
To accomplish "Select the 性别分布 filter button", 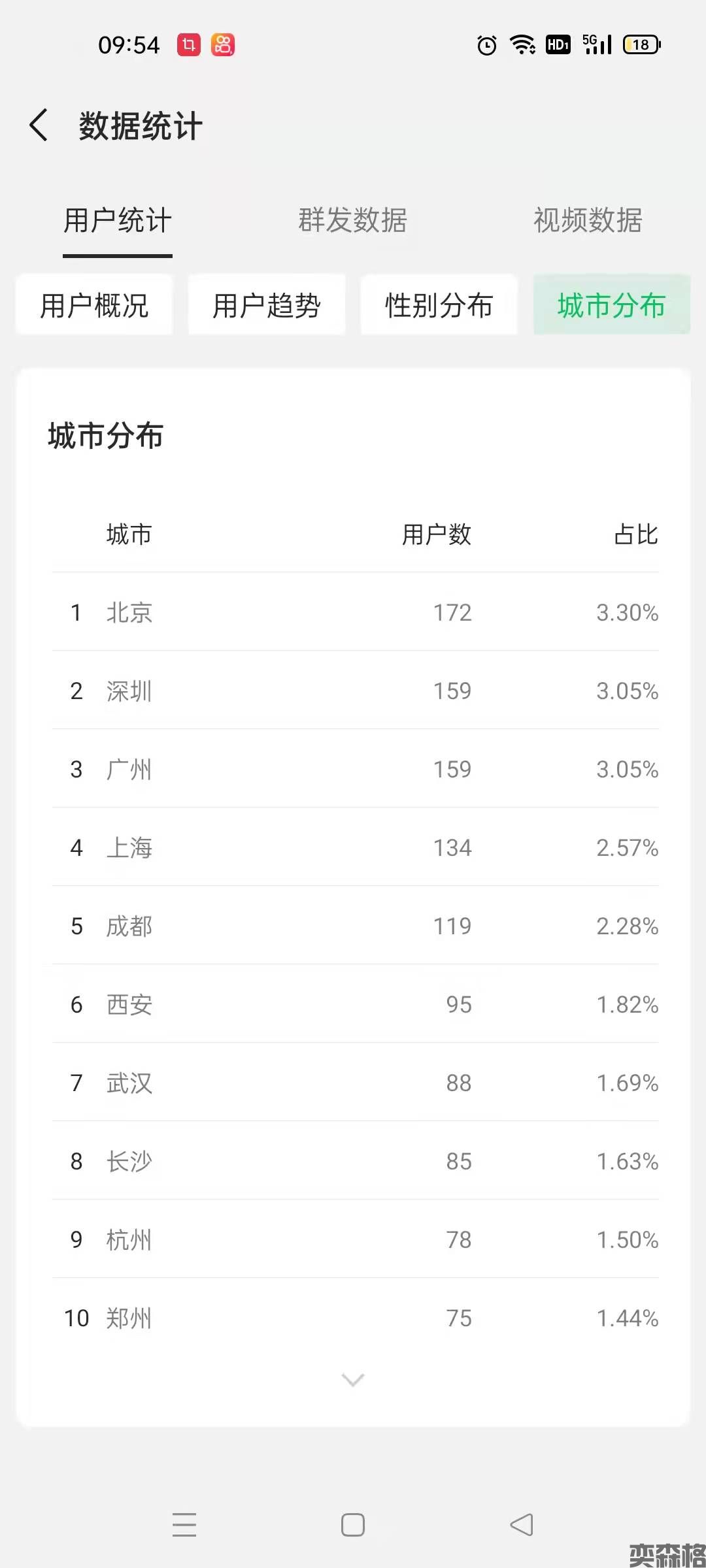I will pyautogui.click(x=439, y=305).
